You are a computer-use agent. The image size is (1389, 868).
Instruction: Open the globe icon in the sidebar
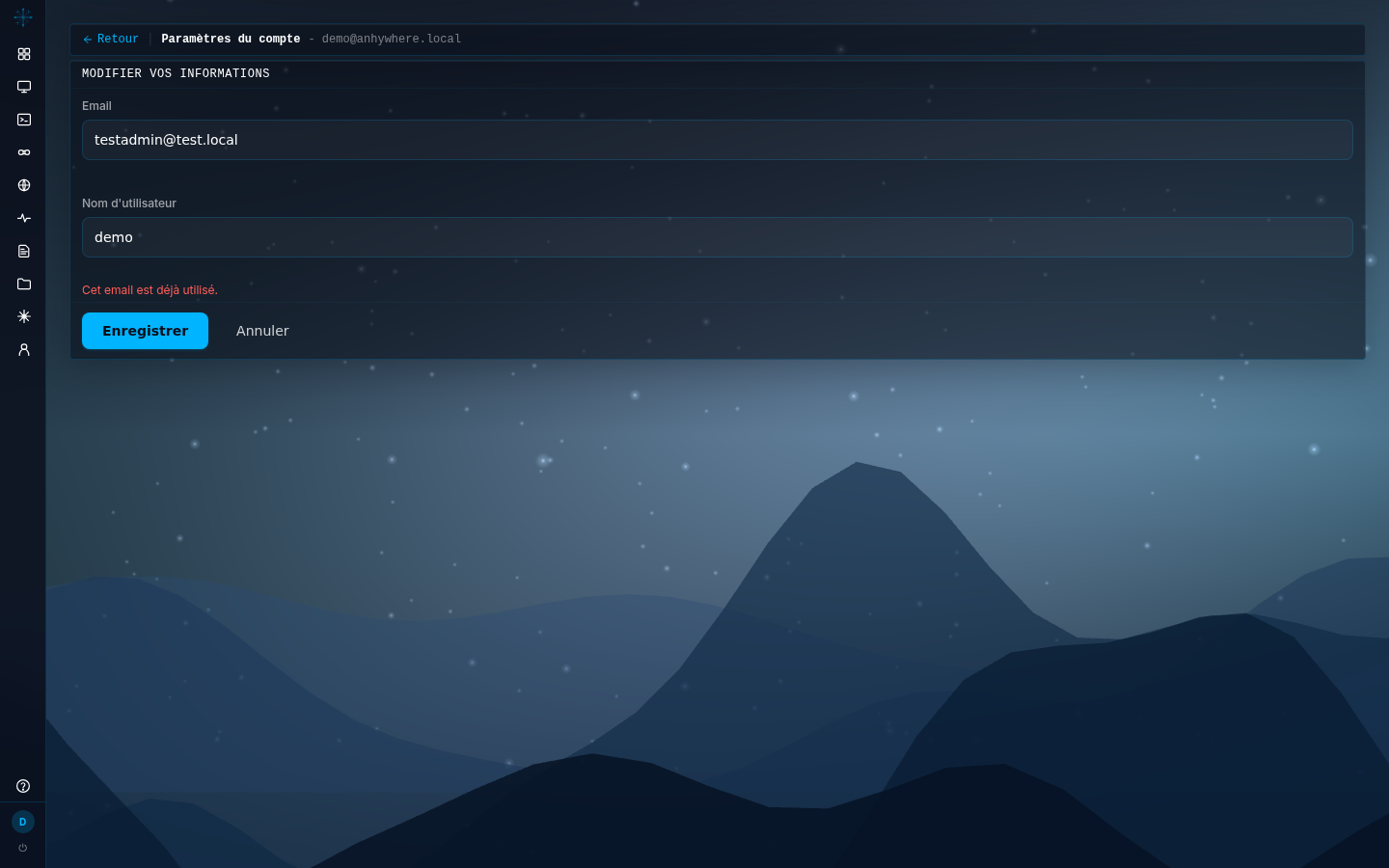[x=24, y=185]
